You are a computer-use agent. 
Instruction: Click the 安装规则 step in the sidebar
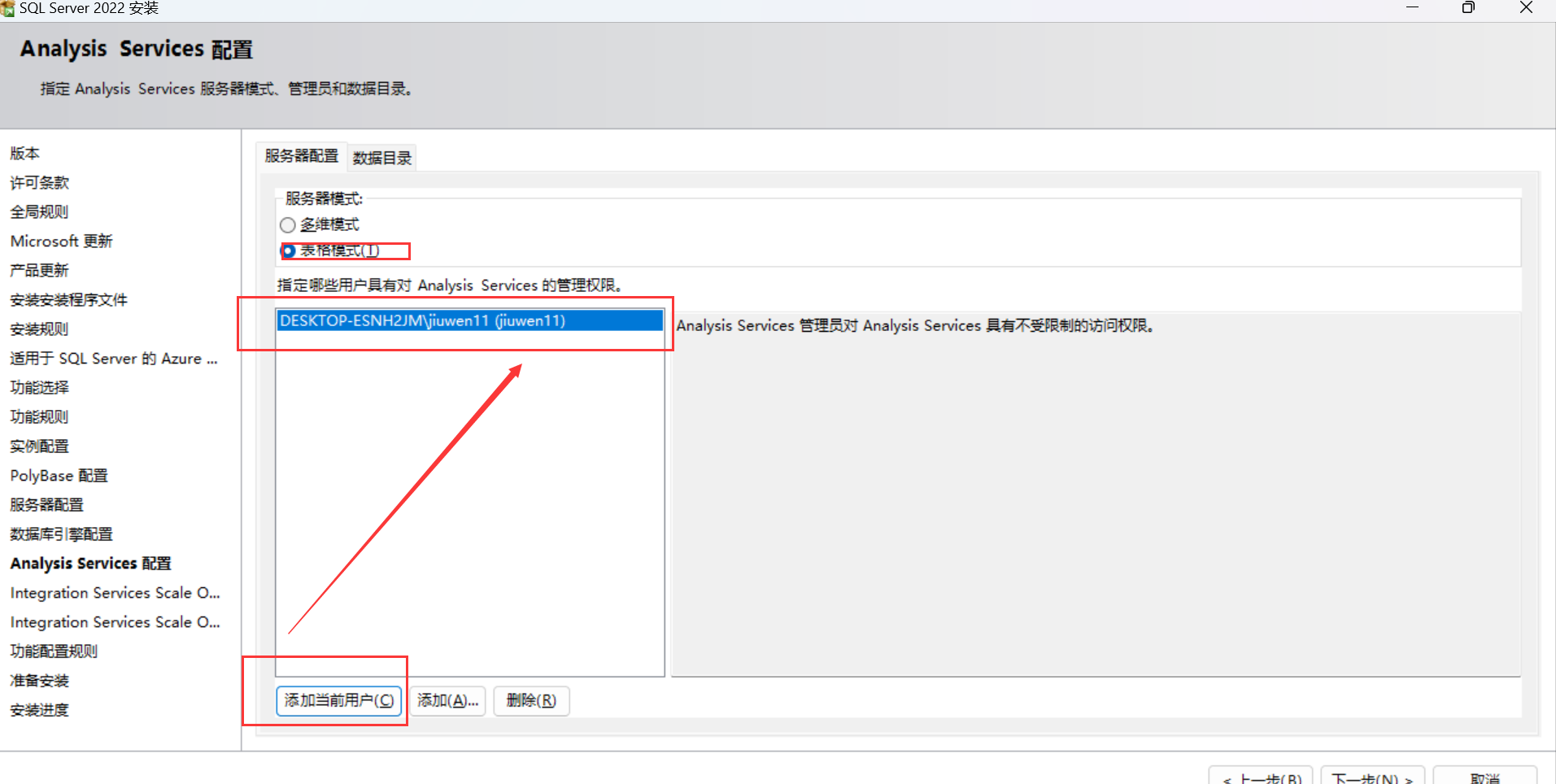pyautogui.click(x=39, y=329)
